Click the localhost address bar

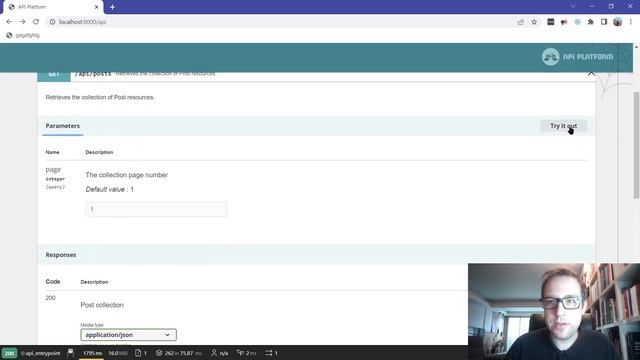point(282,22)
